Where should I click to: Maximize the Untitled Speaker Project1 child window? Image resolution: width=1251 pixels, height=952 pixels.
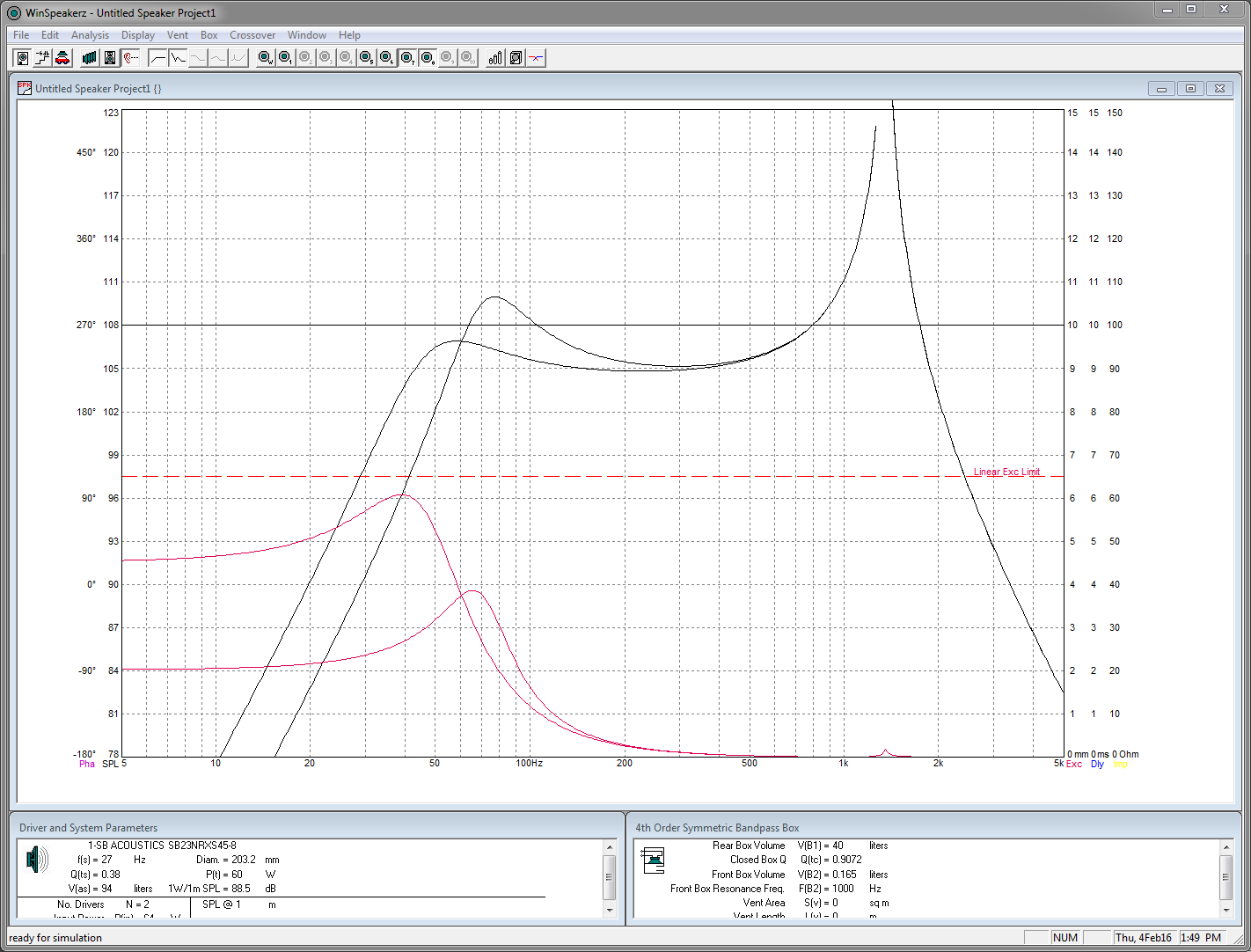tap(1190, 89)
